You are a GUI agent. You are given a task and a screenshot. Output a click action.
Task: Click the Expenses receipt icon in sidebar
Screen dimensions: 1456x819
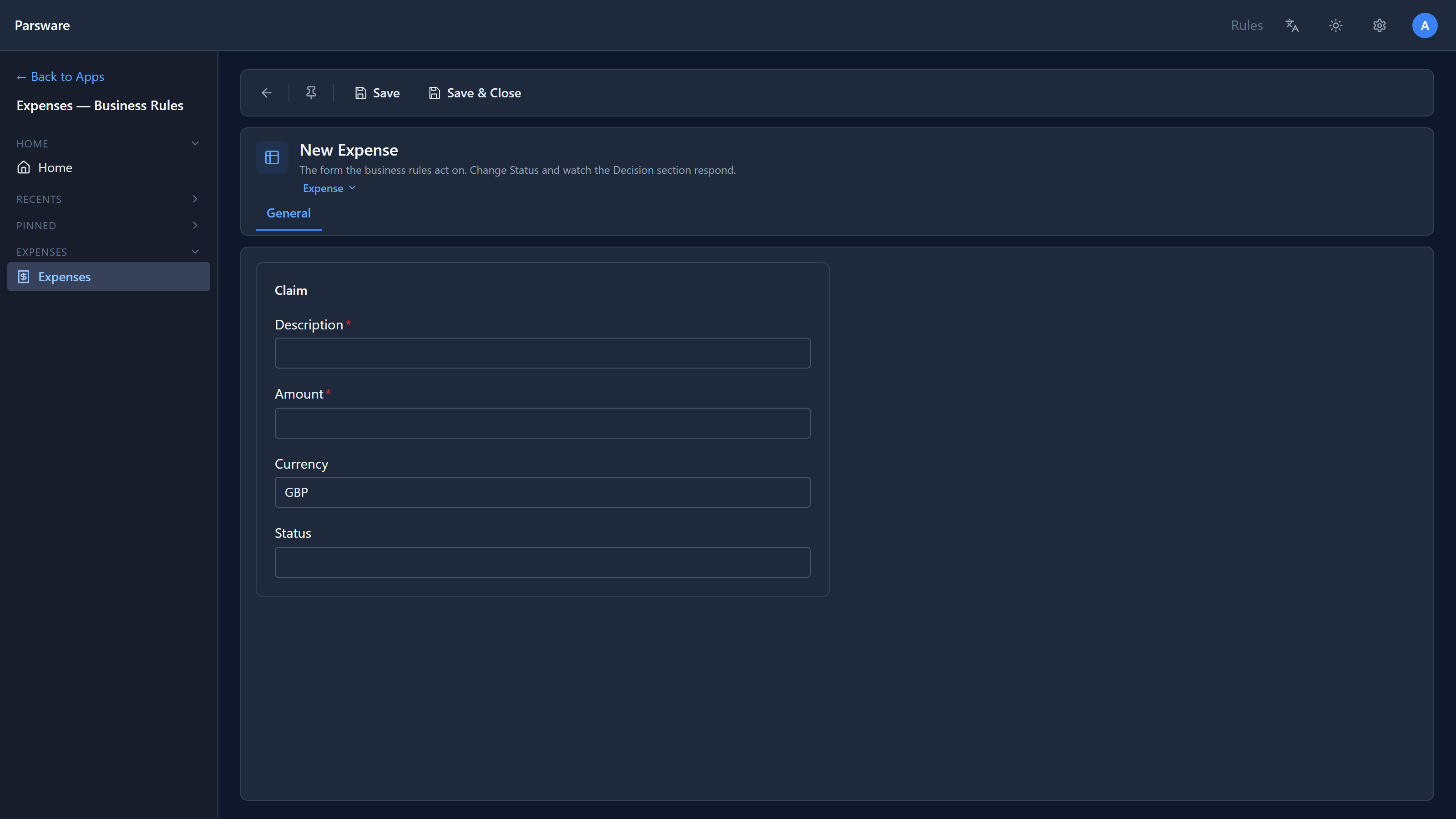pos(24,276)
